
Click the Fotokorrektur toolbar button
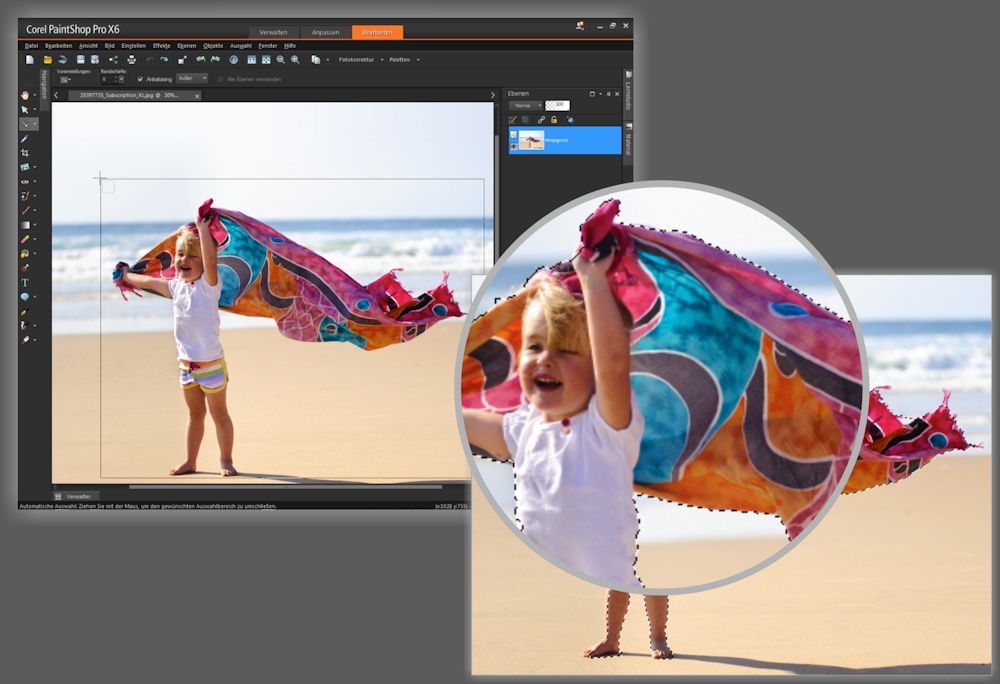[x=357, y=60]
